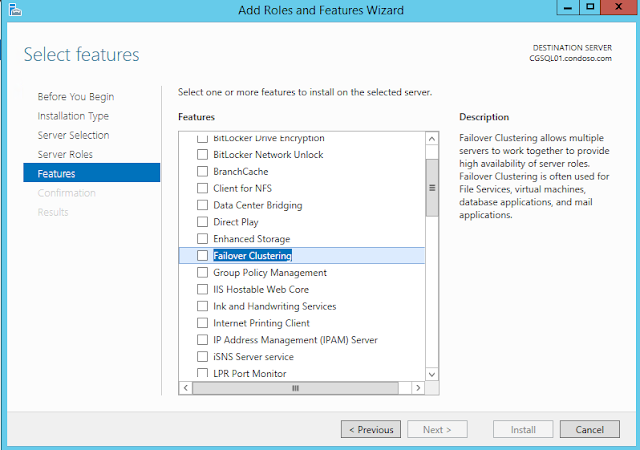Toggle the Client for NFS checkbox
The image size is (640, 450).
pos(202,189)
